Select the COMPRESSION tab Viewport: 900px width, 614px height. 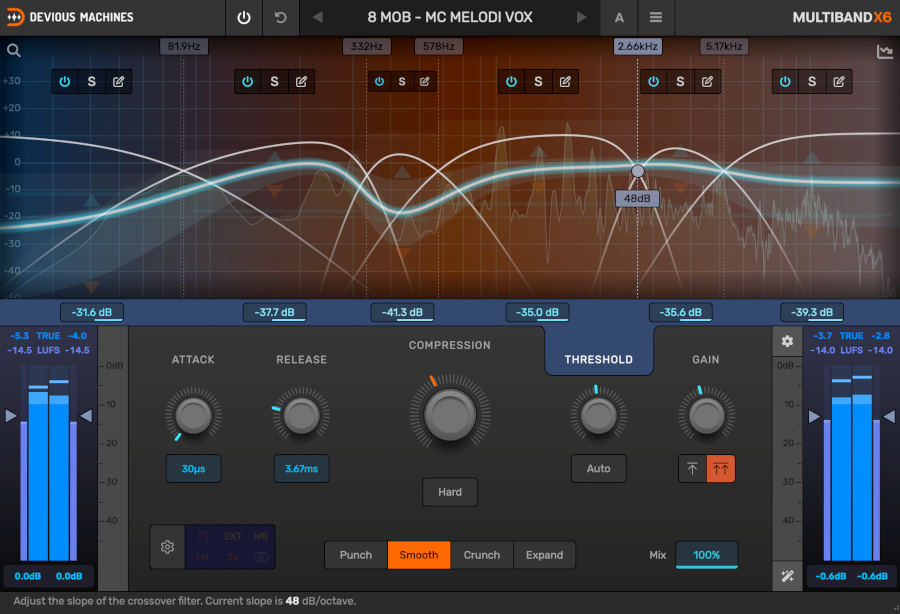(x=449, y=345)
